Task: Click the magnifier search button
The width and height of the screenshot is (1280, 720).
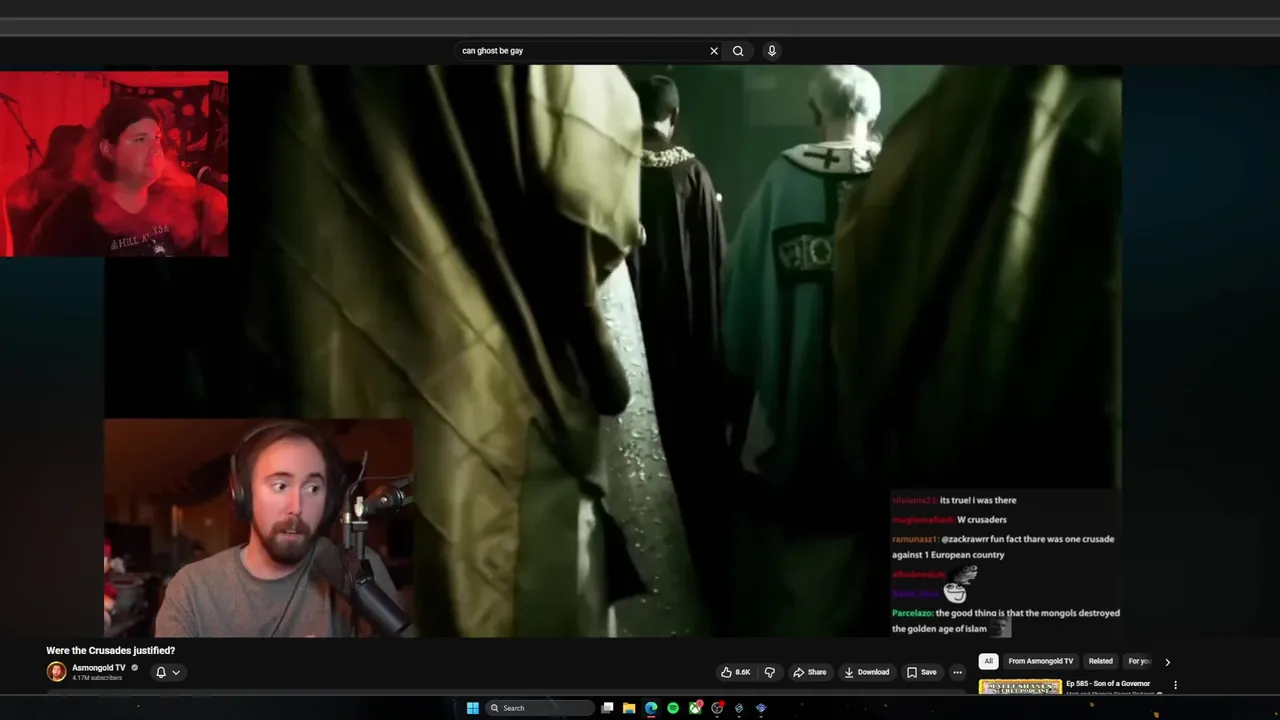Action: pyautogui.click(x=738, y=51)
